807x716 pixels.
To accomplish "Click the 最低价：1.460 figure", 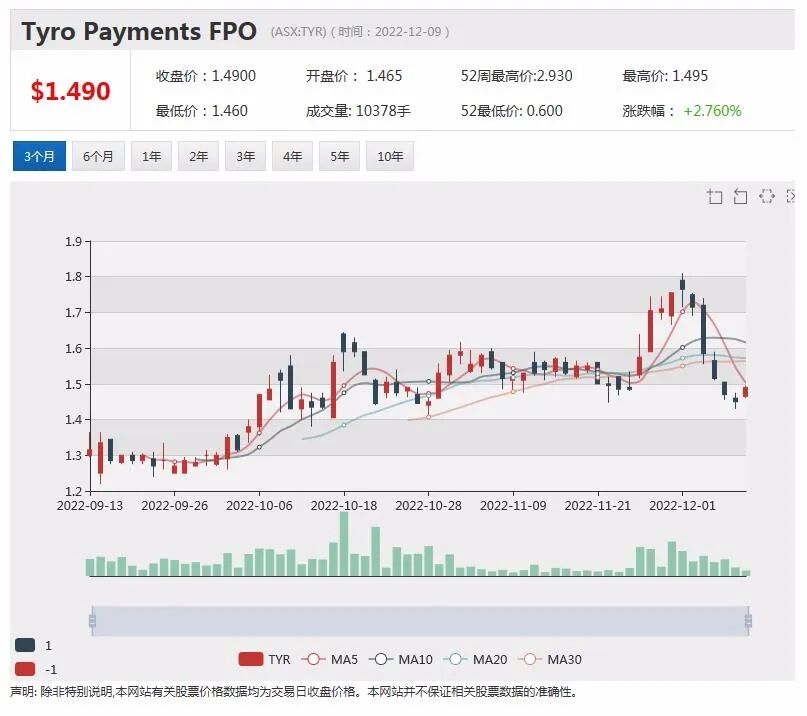I will click(202, 111).
